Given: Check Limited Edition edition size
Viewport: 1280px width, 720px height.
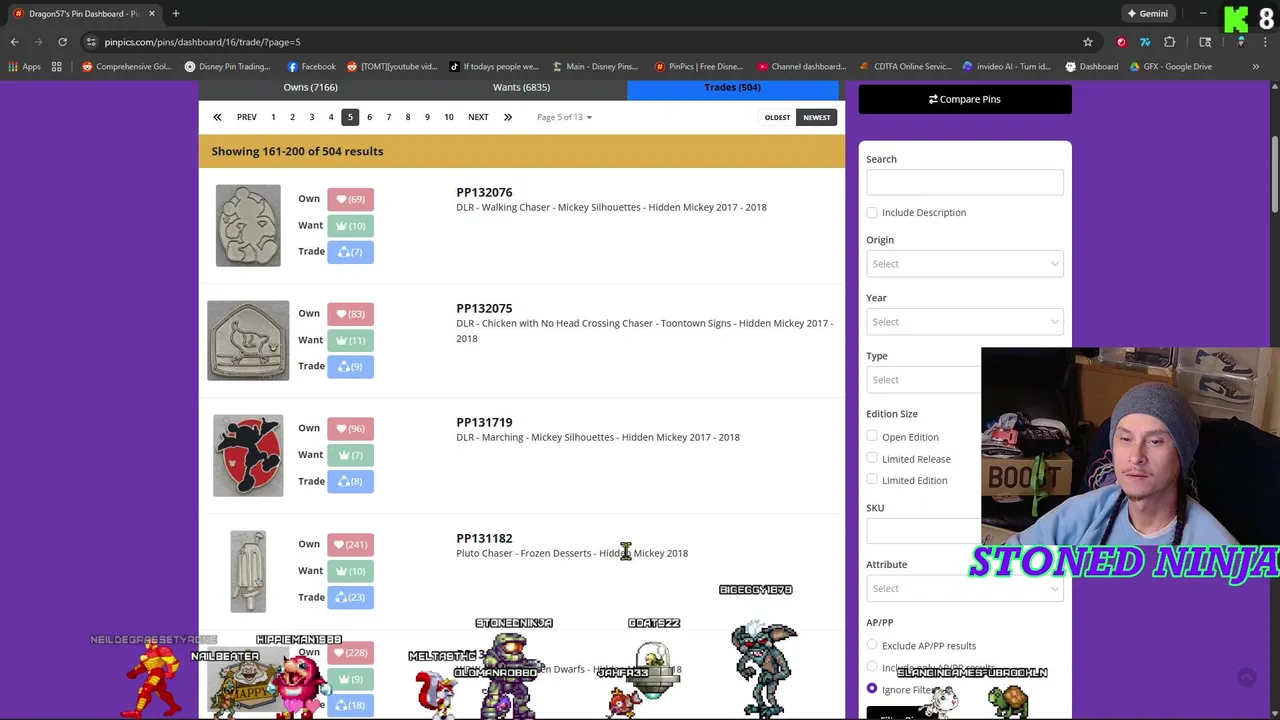Looking at the screenshot, I should (x=872, y=480).
